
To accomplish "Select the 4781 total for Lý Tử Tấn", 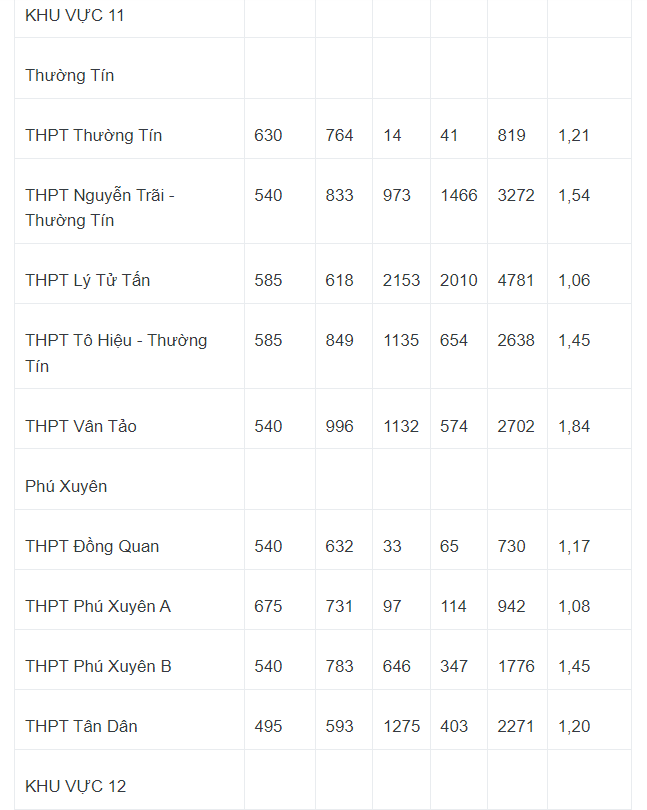I will click(x=516, y=280).
